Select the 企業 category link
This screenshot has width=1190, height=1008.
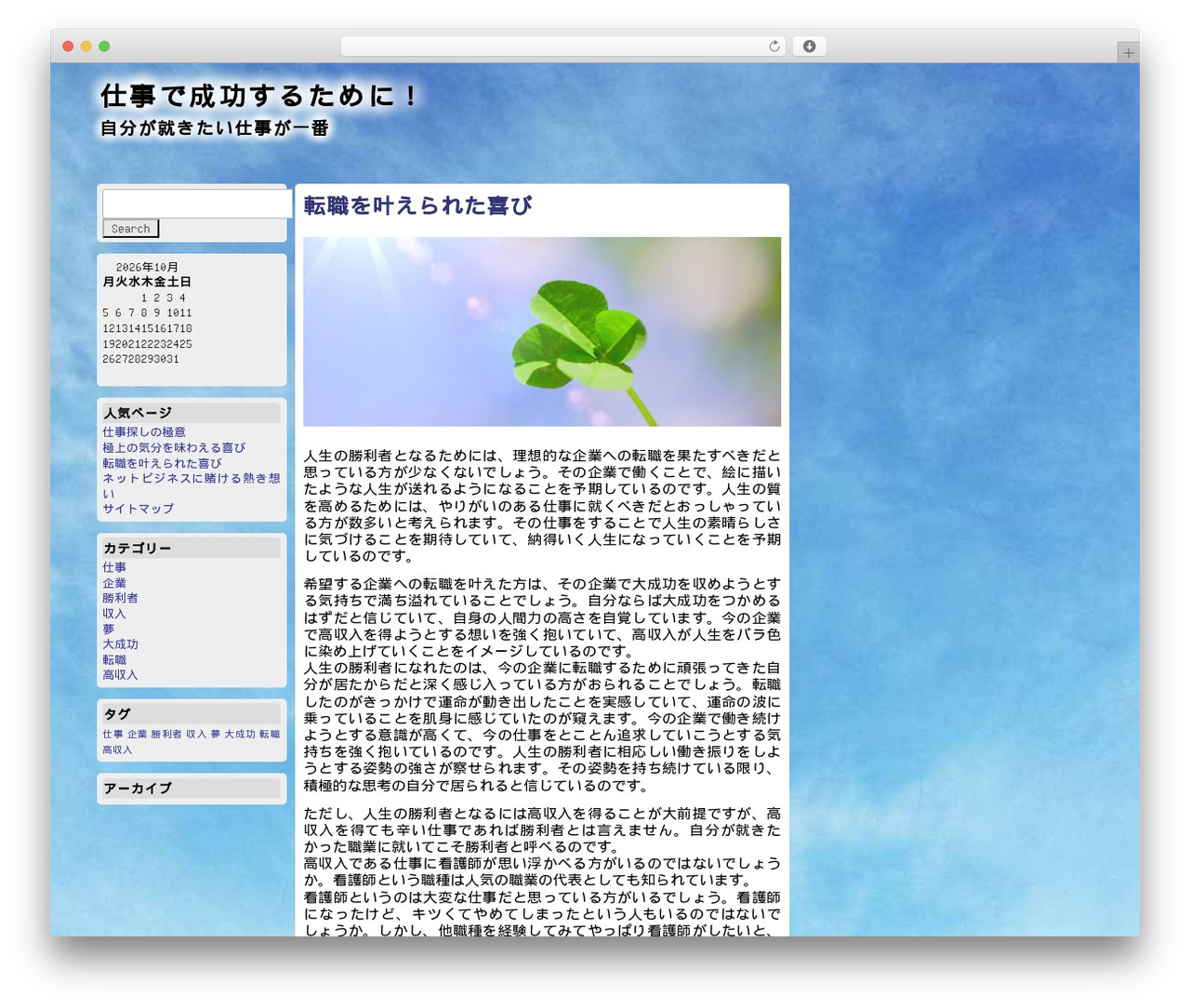(114, 583)
